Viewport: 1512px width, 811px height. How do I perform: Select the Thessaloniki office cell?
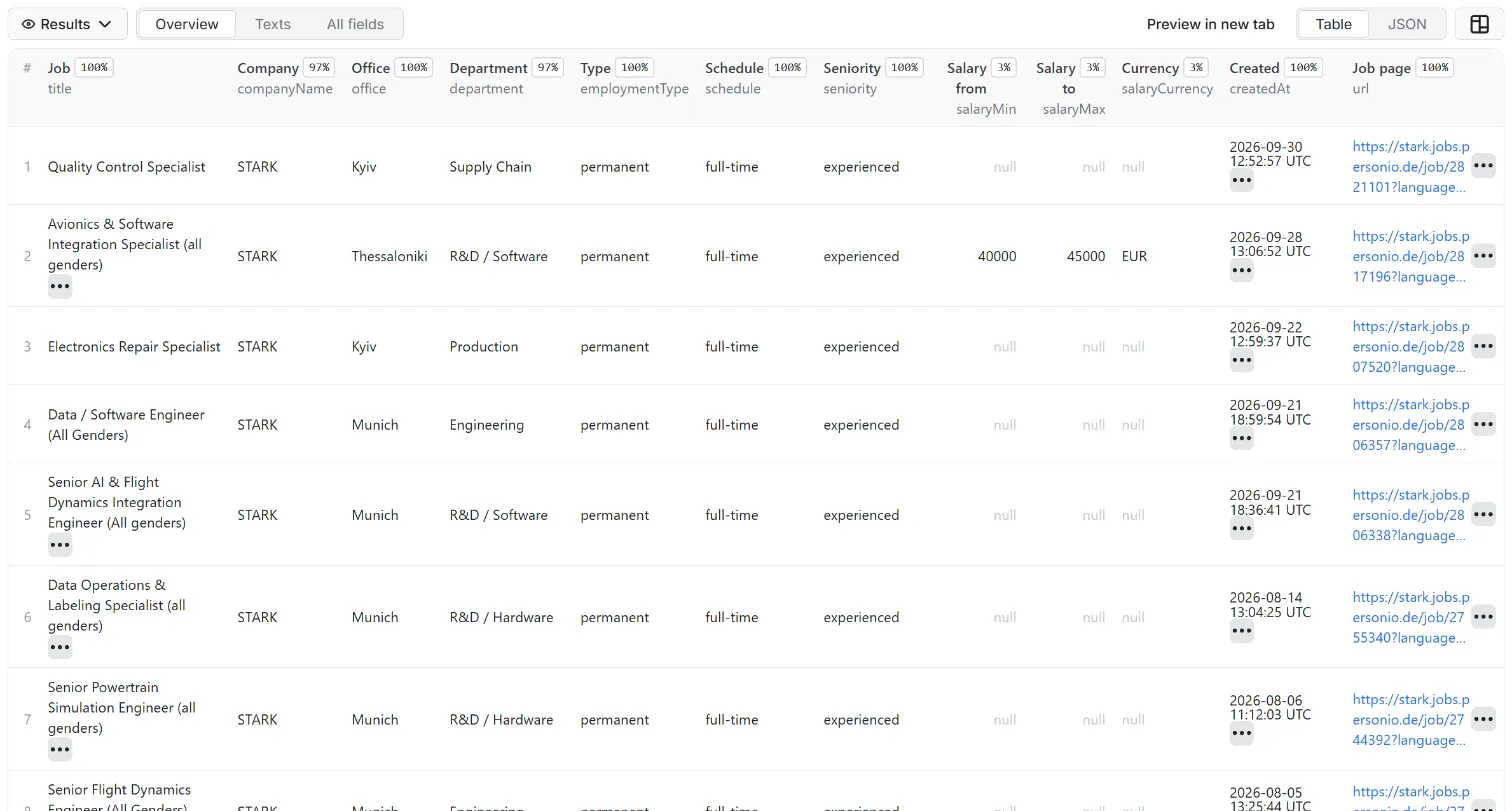click(389, 256)
